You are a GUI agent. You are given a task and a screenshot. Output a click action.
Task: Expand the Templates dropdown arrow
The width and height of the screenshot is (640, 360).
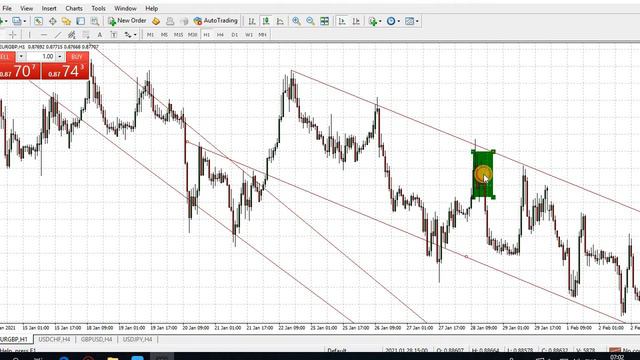pos(417,21)
